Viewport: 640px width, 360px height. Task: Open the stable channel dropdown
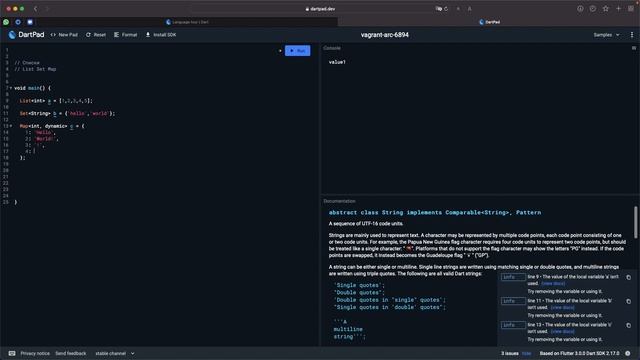[x=115, y=353]
